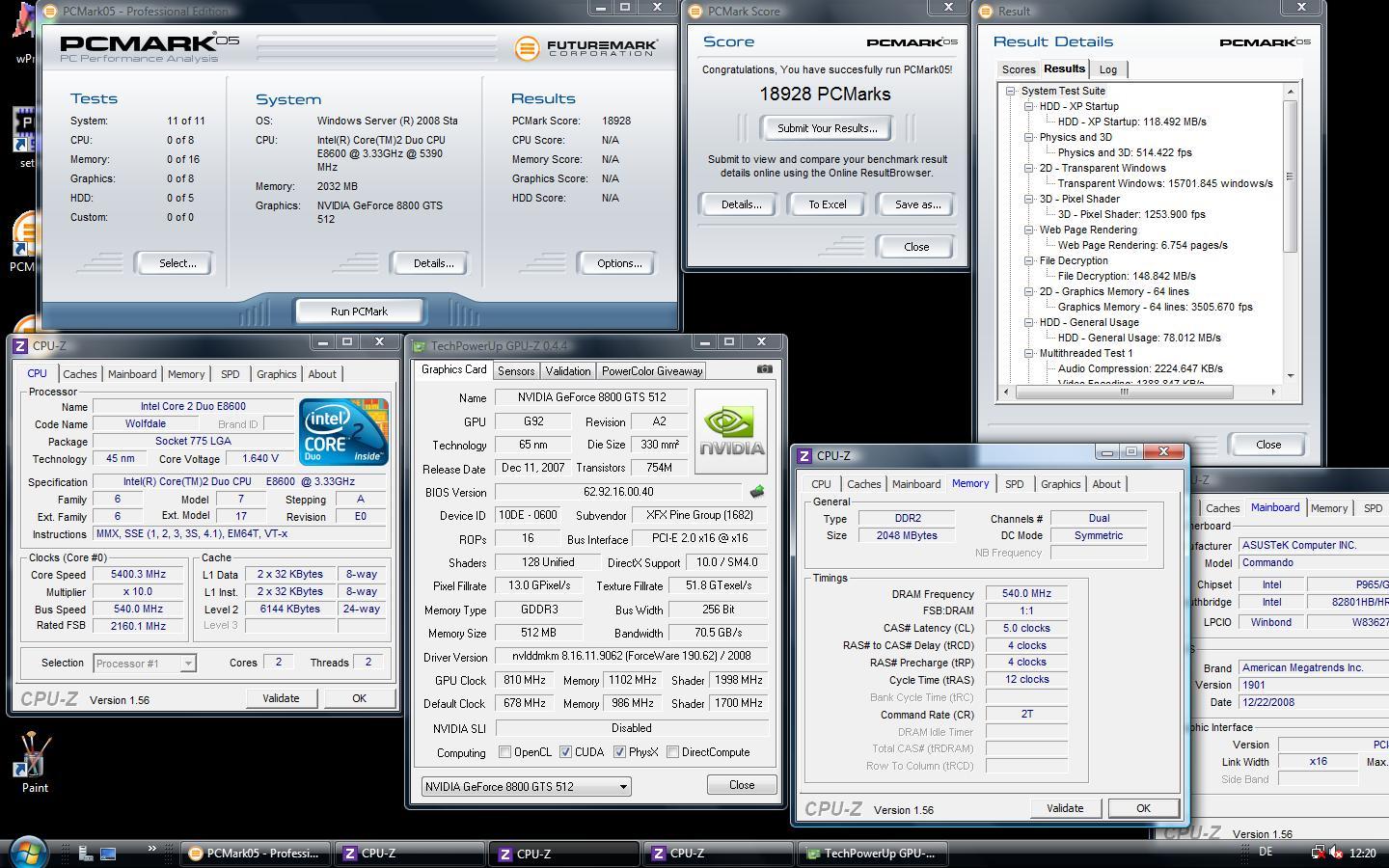Open the Log tab in Result Details

tap(1108, 69)
